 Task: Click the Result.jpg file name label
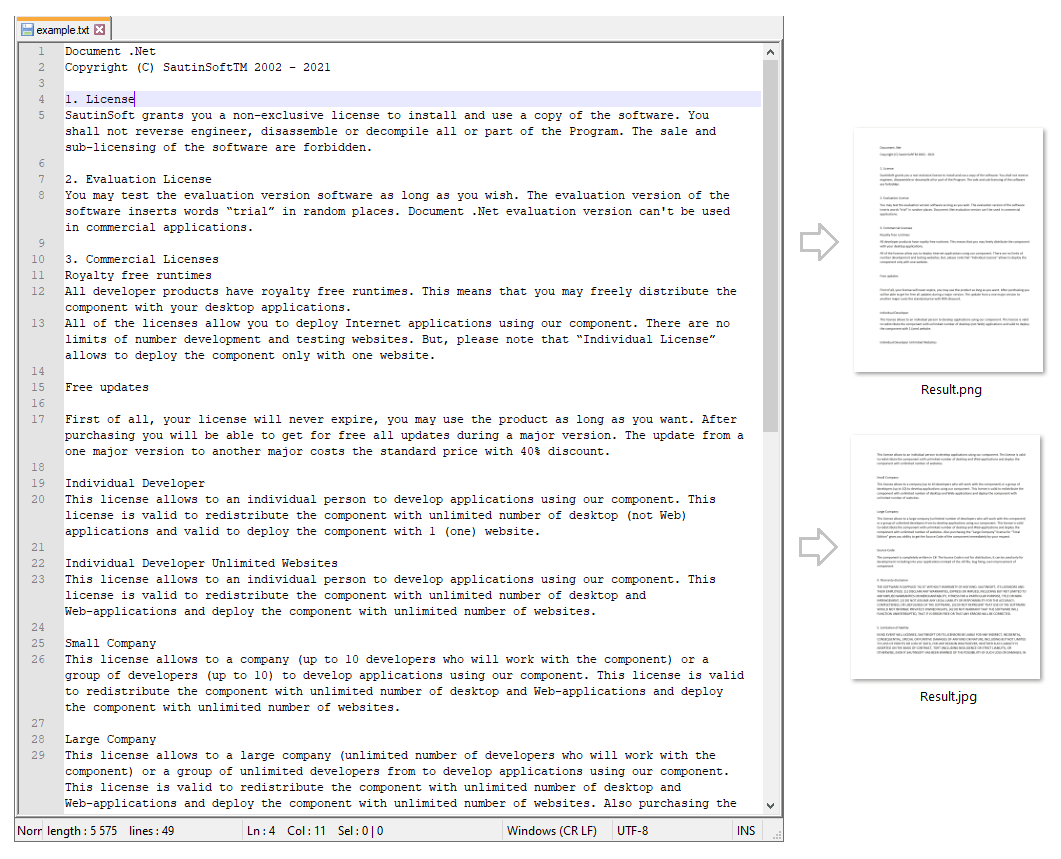[x=948, y=696]
